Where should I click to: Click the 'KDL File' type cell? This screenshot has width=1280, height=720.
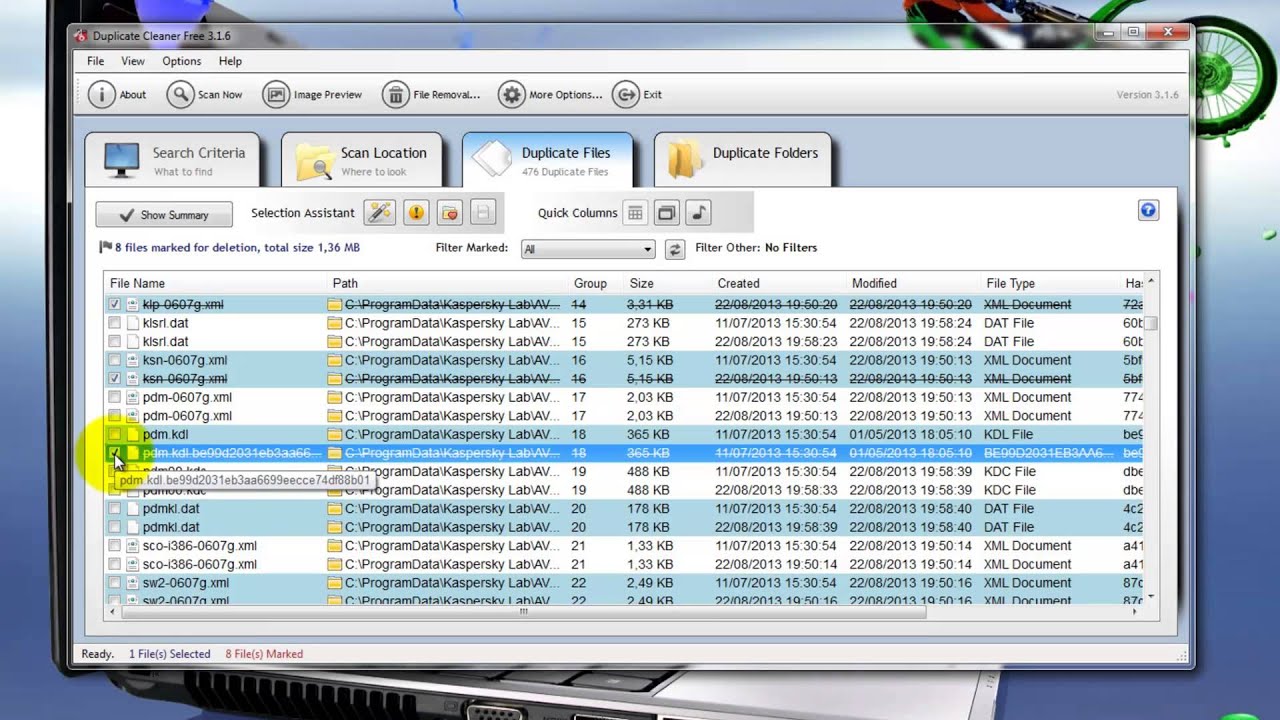click(1010, 435)
